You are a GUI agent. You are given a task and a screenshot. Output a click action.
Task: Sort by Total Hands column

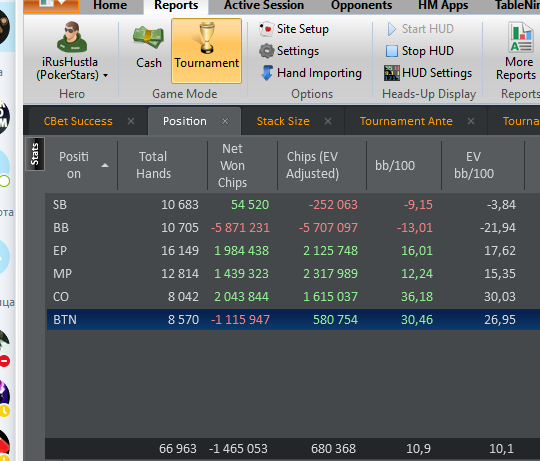coord(153,165)
